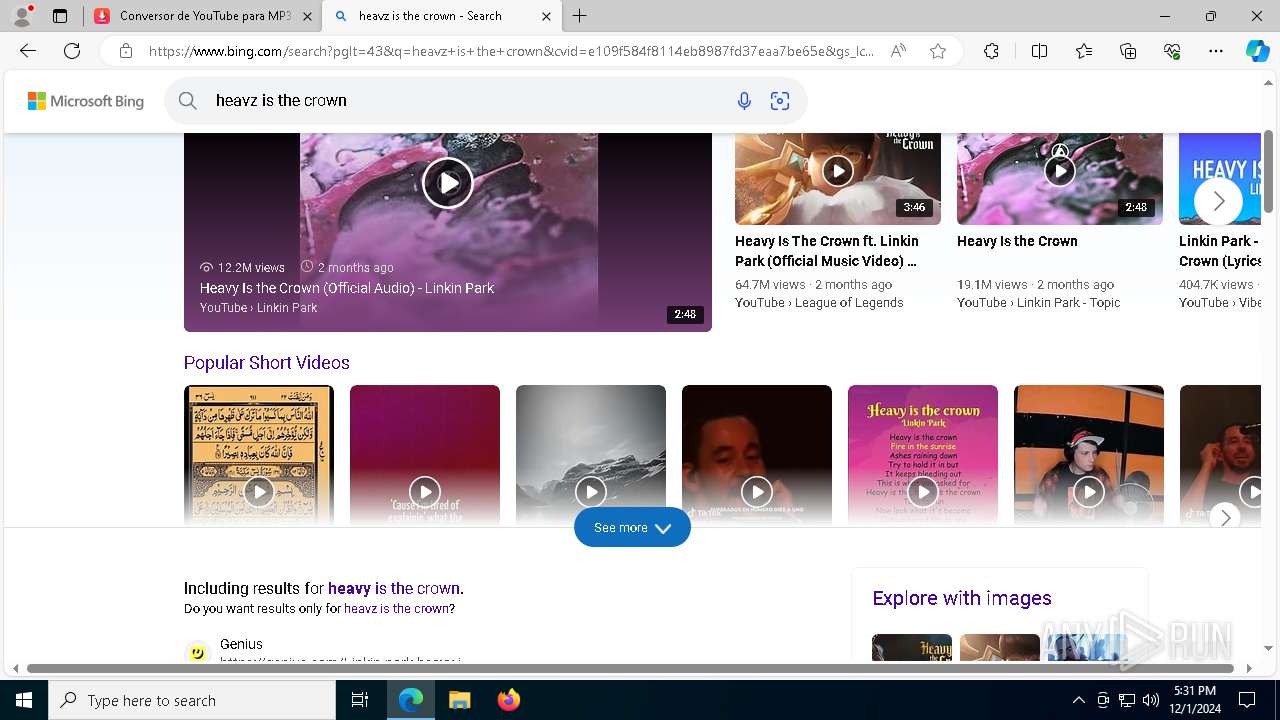This screenshot has height=720, width=1280.
Task: Click the browser address bar URL
Action: tap(510, 51)
